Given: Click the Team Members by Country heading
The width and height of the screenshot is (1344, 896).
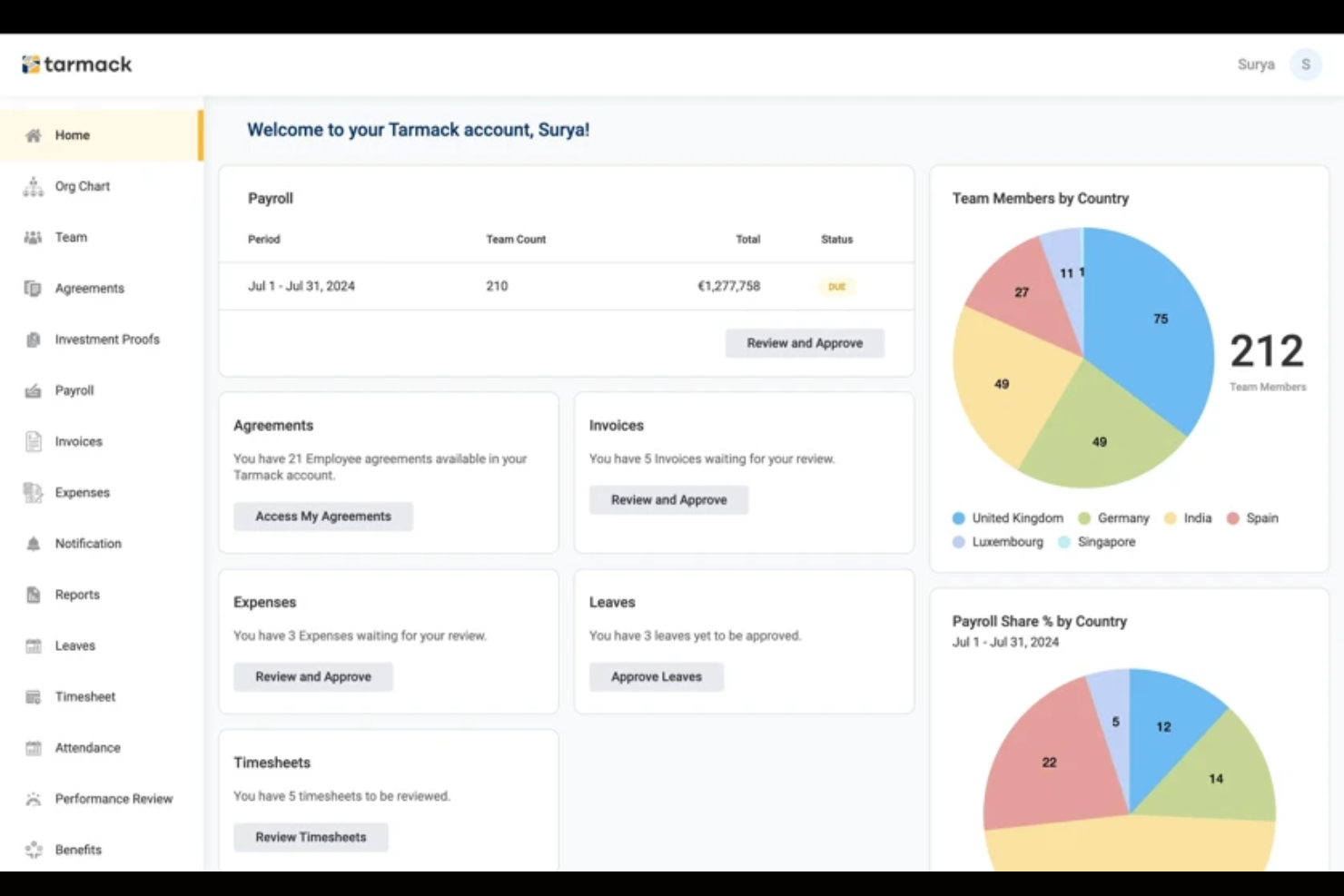Looking at the screenshot, I should pyautogui.click(x=1041, y=199).
